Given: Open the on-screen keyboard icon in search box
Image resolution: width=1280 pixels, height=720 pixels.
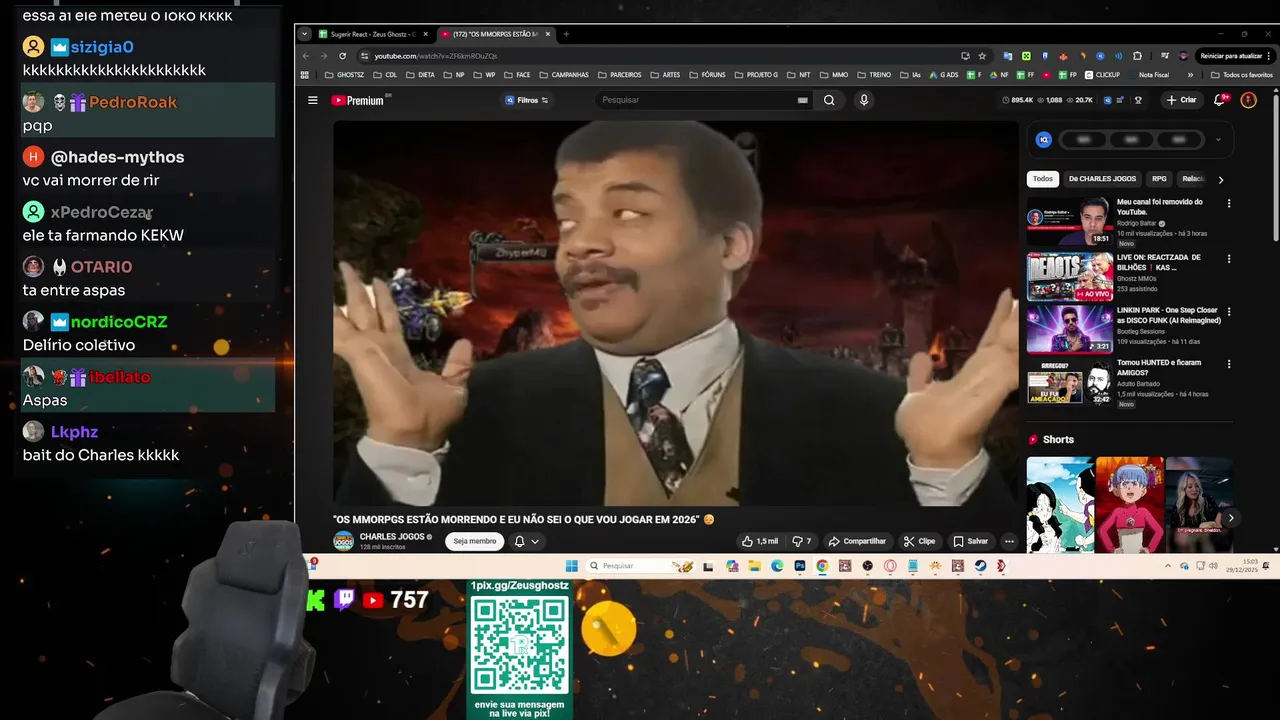Looking at the screenshot, I should click(x=802, y=100).
